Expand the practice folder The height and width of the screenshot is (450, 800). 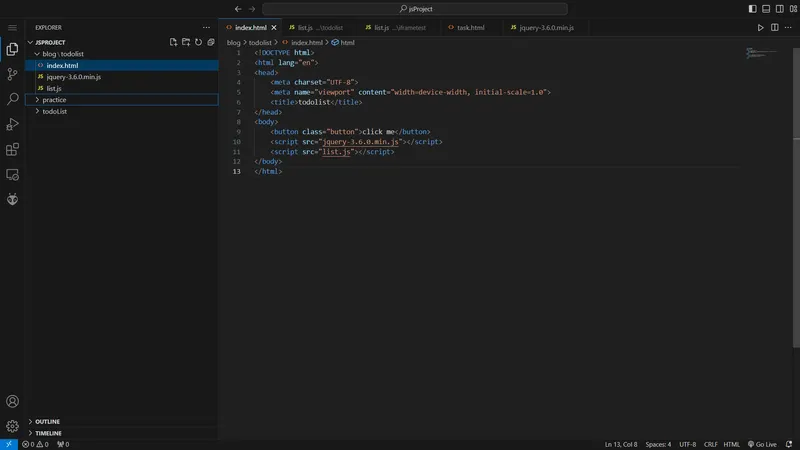coord(54,100)
